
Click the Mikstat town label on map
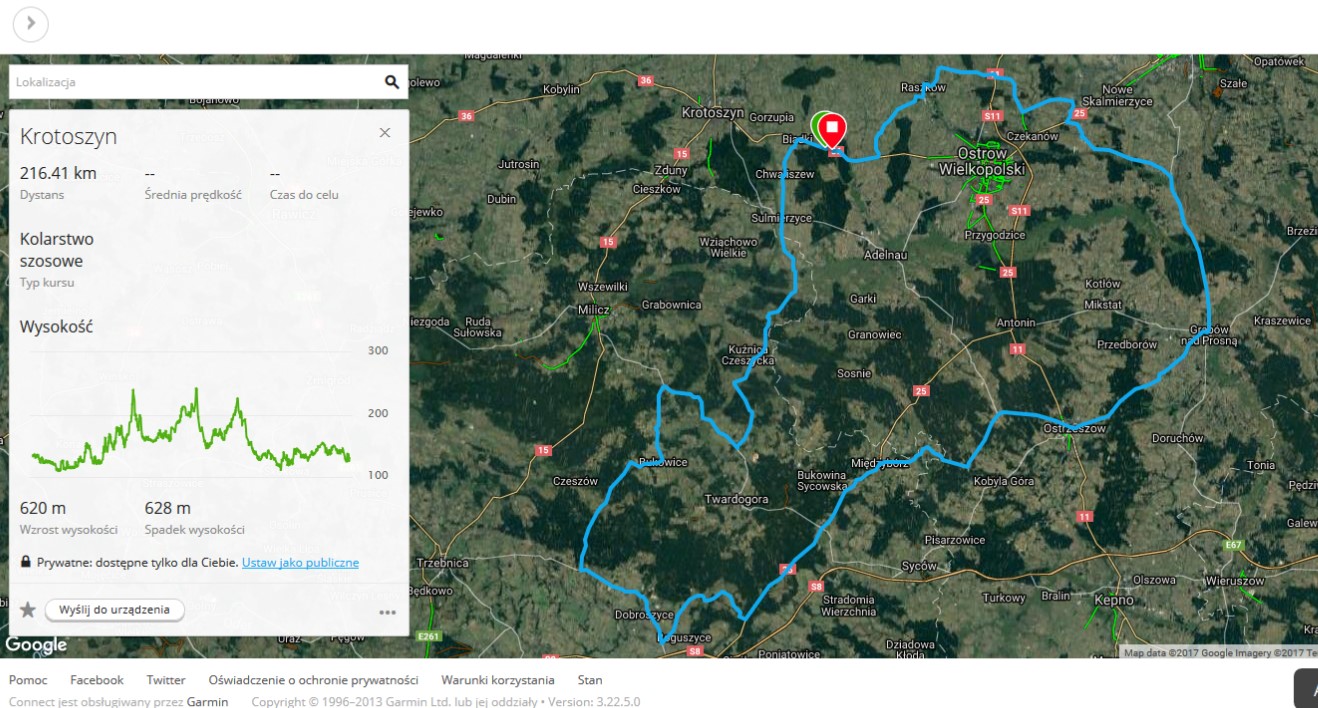[1103, 304]
